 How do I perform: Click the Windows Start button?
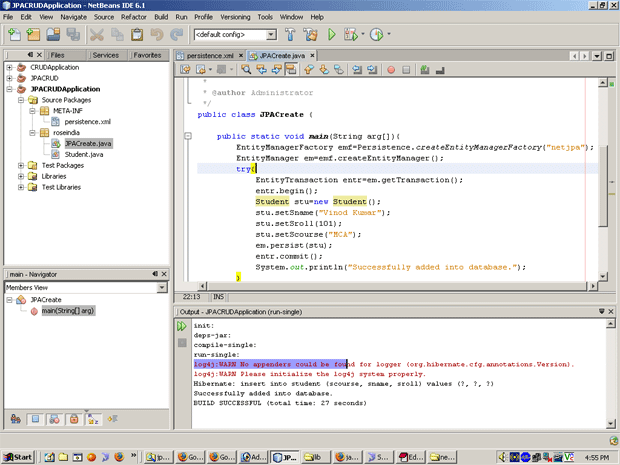[x=18, y=457]
